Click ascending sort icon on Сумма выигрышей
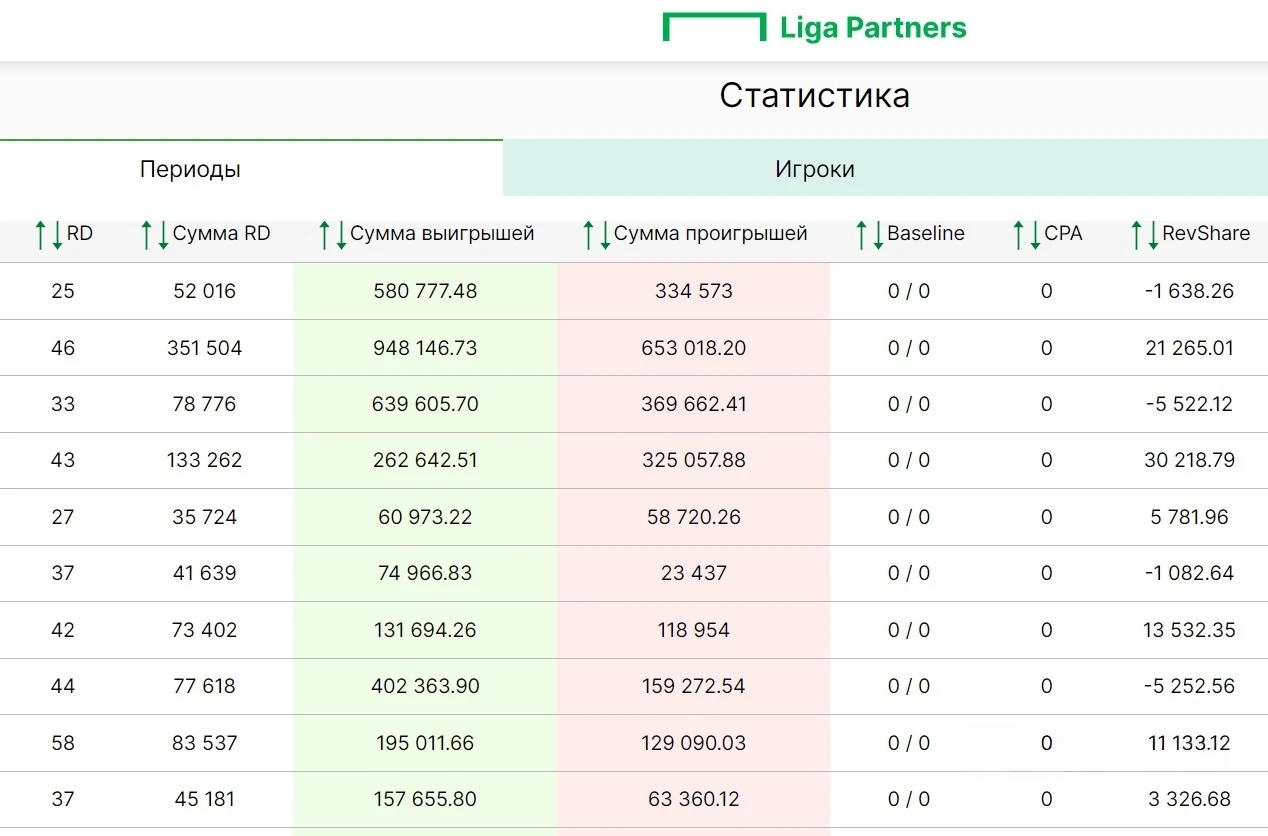Image resolution: width=1268 pixels, height=836 pixels. pos(324,234)
